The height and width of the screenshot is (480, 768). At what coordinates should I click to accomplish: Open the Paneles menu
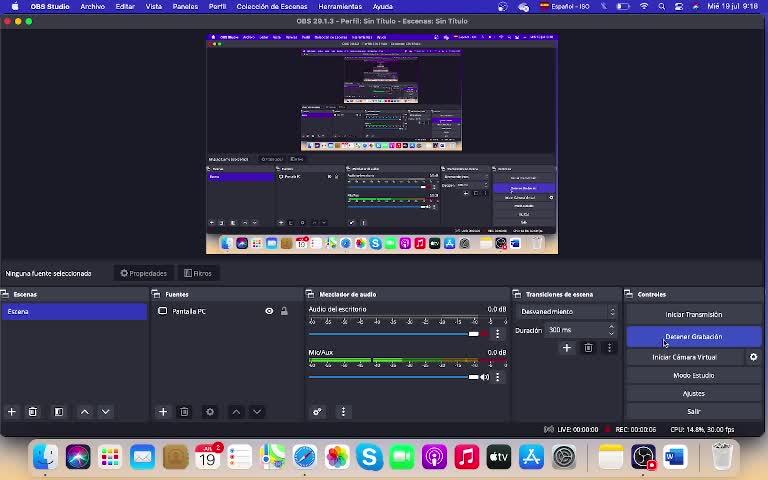(185, 6)
